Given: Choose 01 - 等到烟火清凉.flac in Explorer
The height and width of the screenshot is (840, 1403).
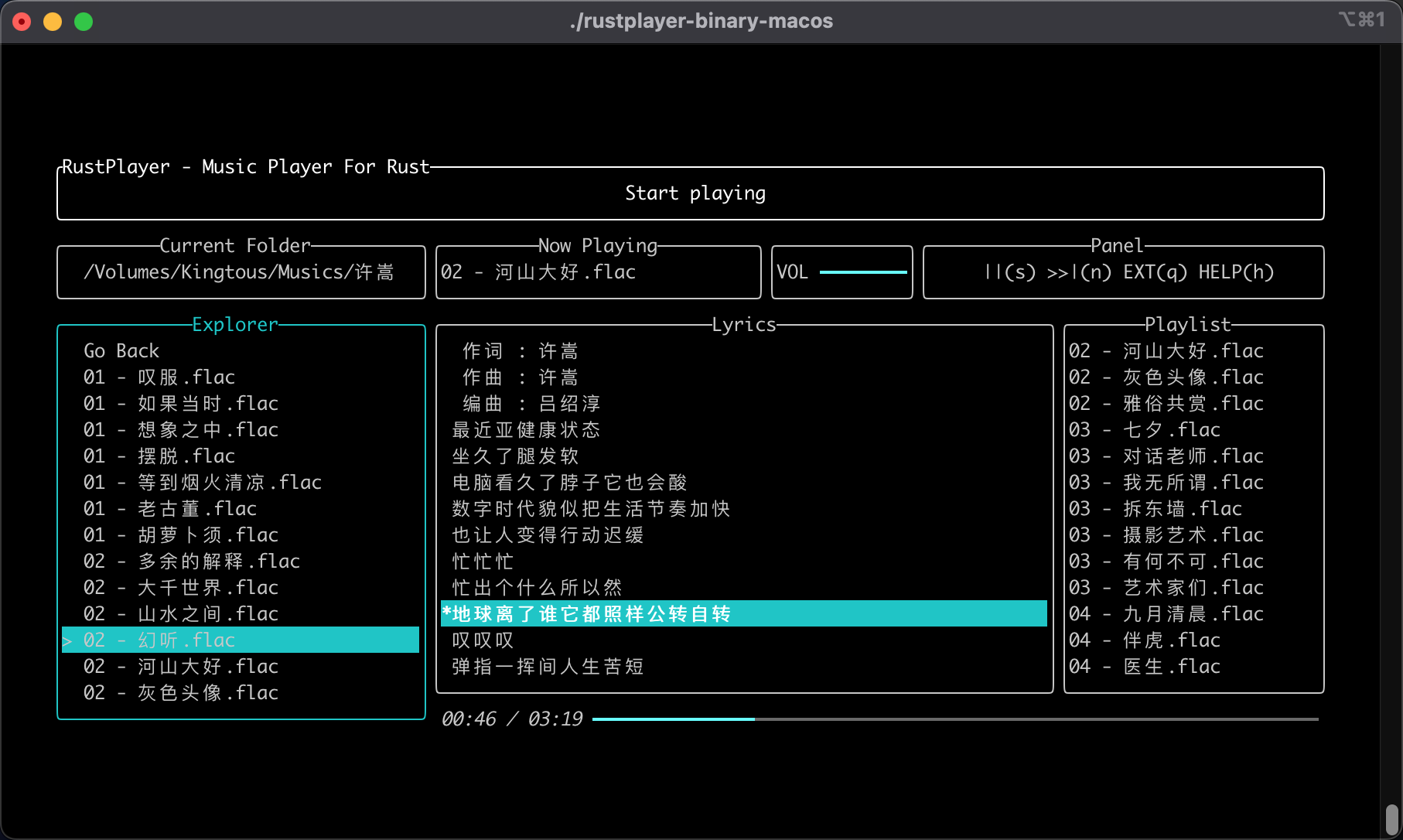Looking at the screenshot, I should 203,483.
